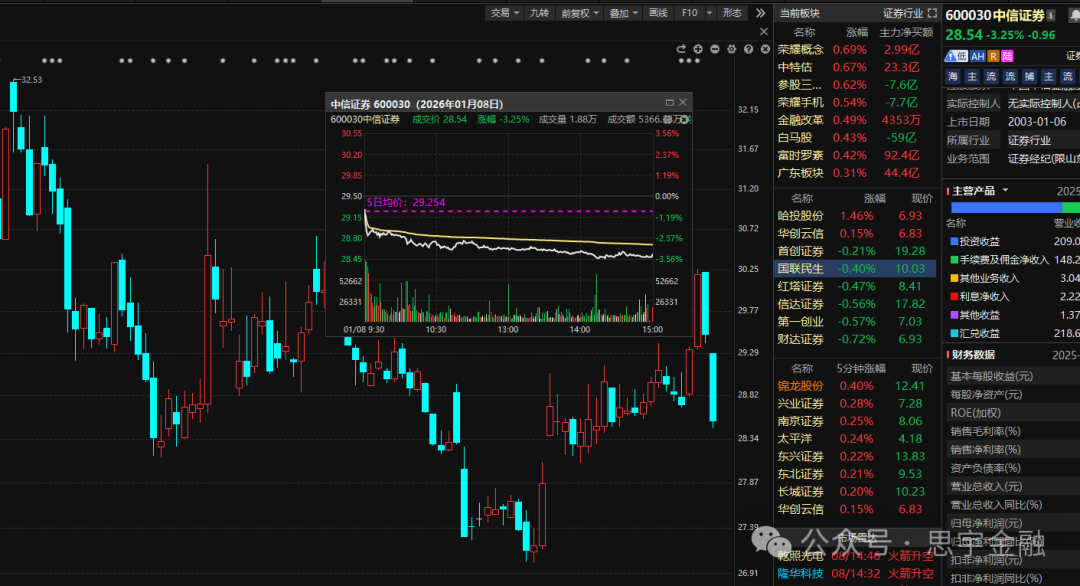Maximize the 中信证券 intraday popup window
1080x586 pixels.
669,102
